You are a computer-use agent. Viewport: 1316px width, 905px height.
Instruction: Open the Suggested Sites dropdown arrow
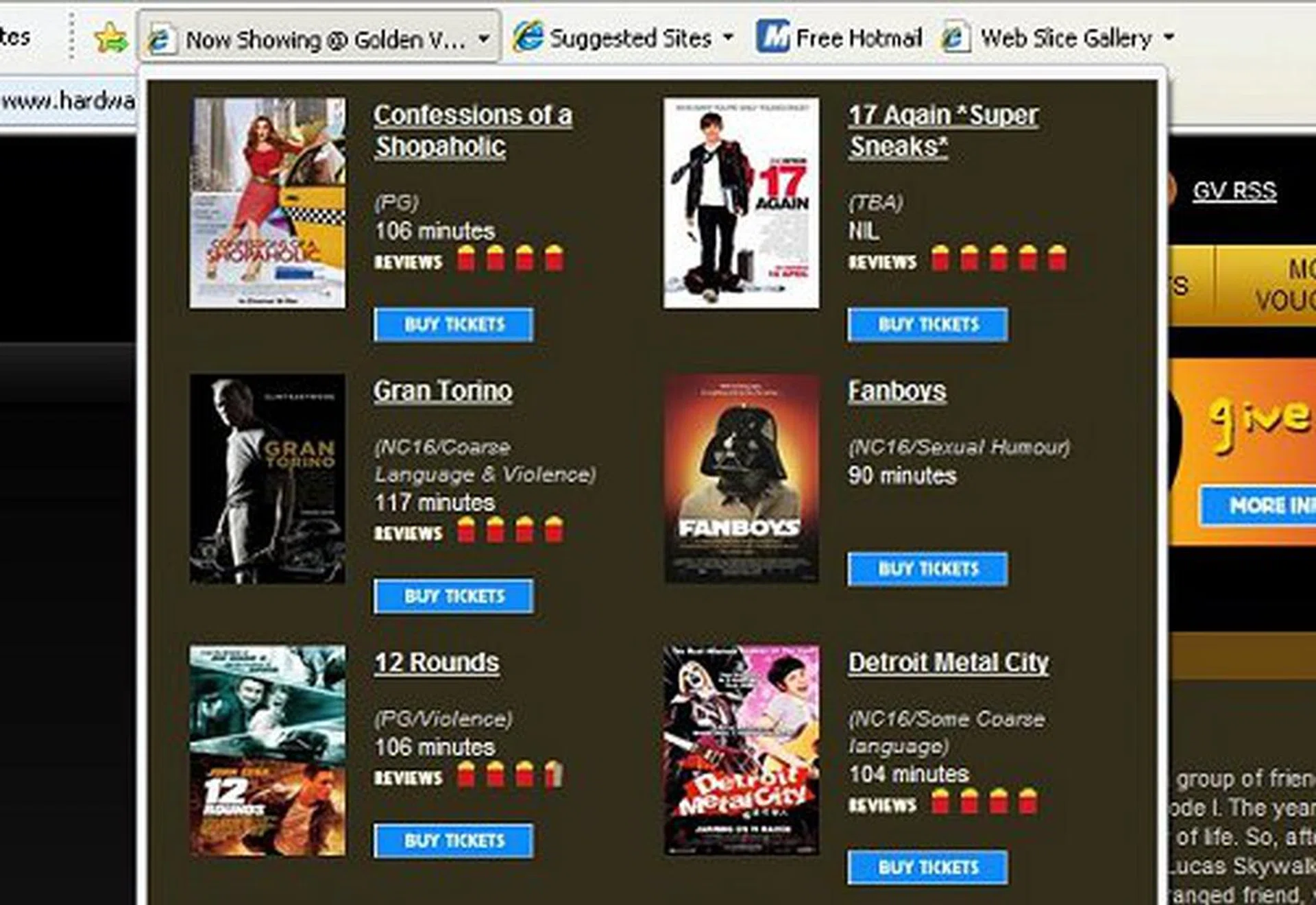728,36
